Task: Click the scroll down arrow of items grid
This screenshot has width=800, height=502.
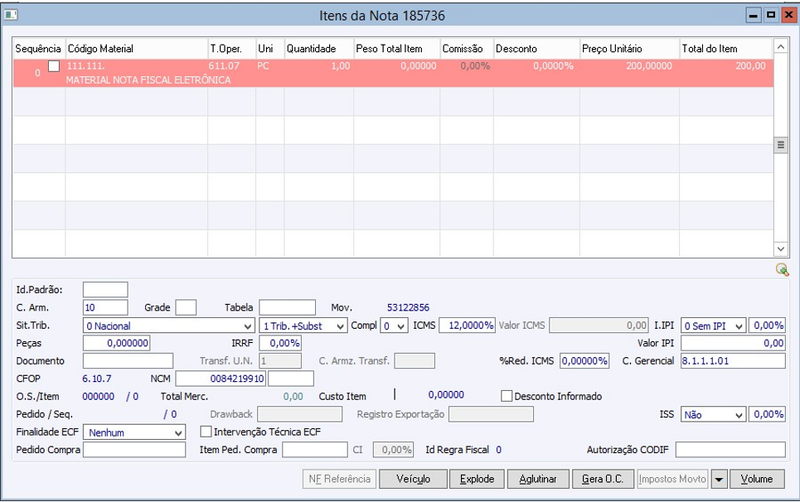Action: point(781,249)
